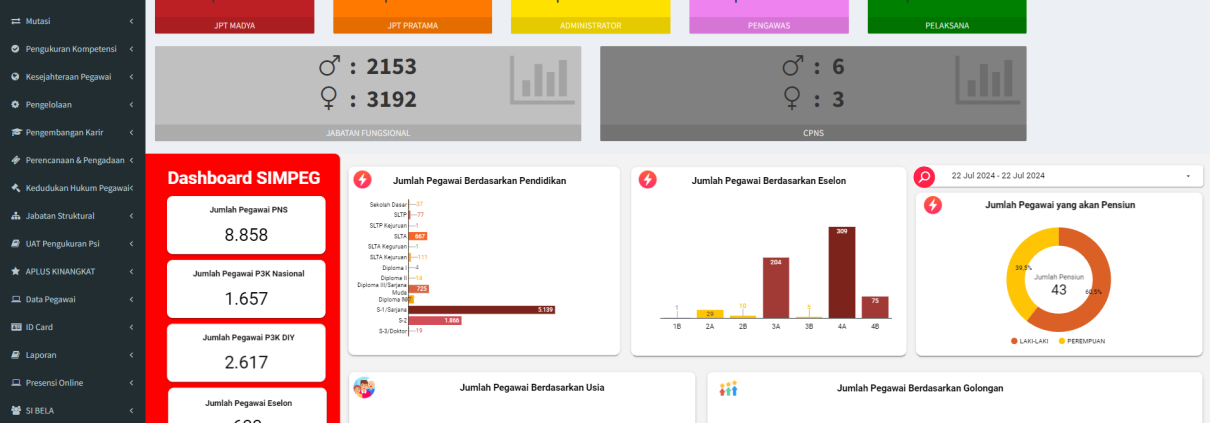Click the lightning icon on the Pendidikan chart
Image resolution: width=1210 pixels, height=423 pixels.
click(x=362, y=180)
